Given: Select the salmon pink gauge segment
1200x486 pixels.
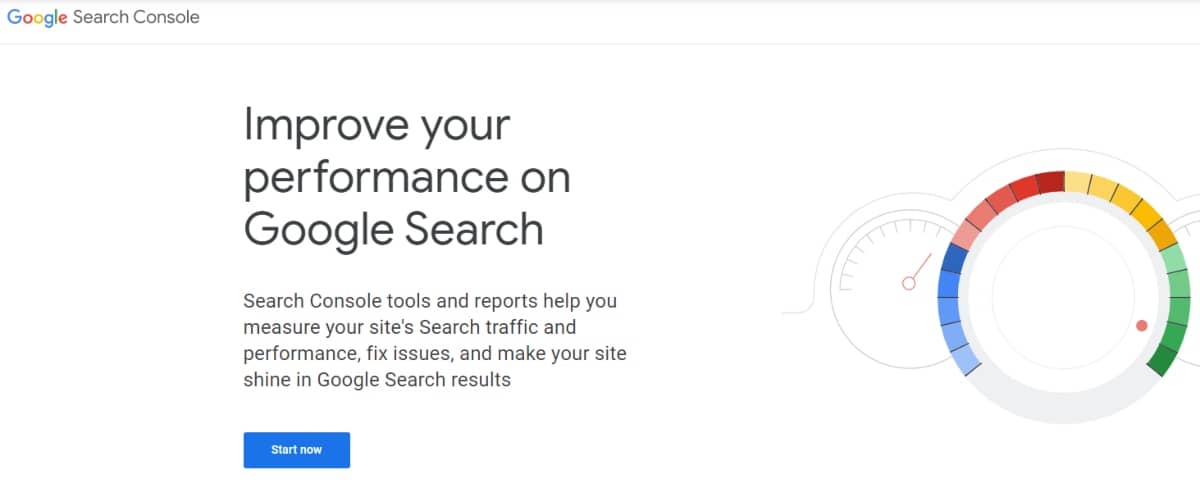Looking at the screenshot, I should pyautogui.click(x=966, y=232).
